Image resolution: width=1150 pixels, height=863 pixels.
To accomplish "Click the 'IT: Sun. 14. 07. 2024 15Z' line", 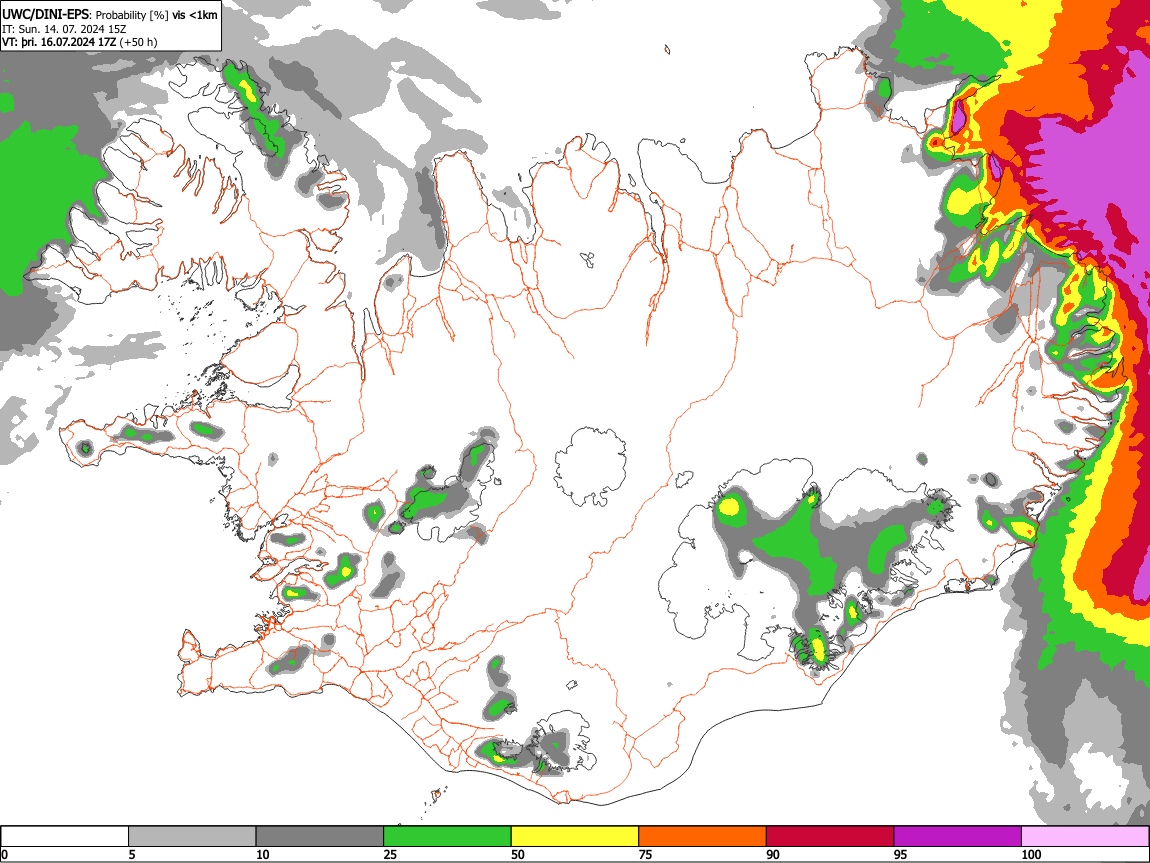I will [64, 29].
